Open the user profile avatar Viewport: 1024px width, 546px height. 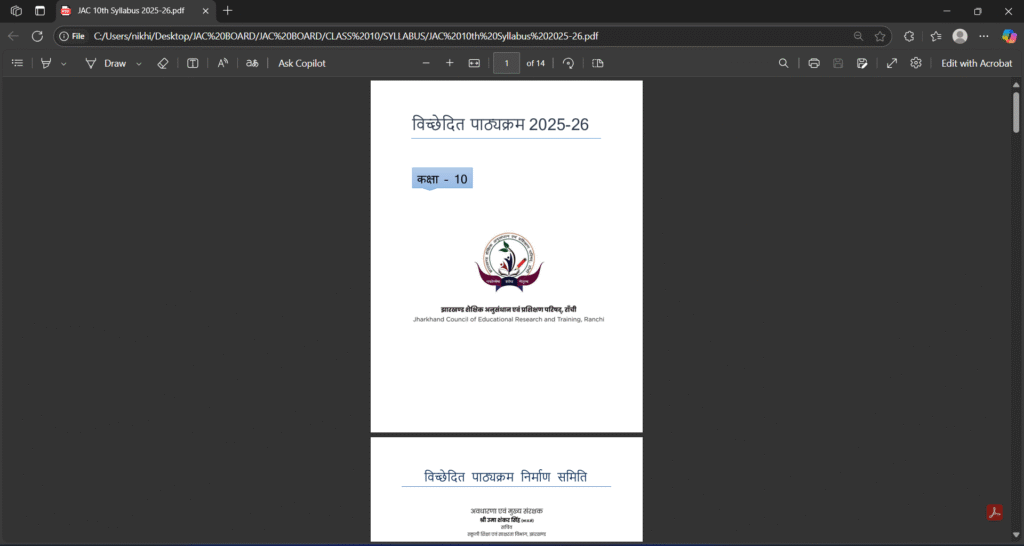tap(959, 36)
